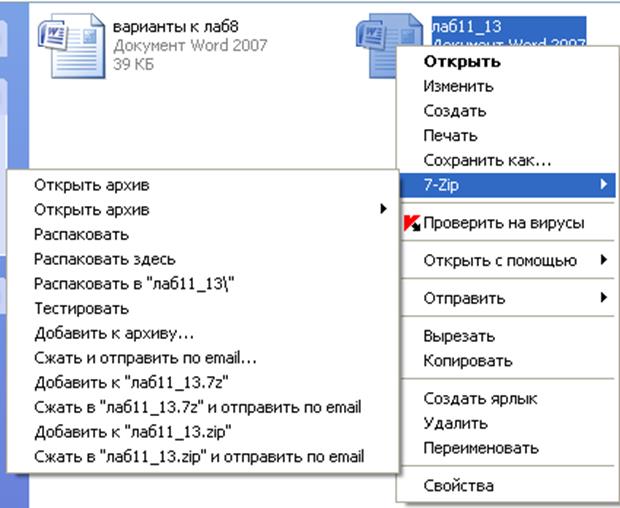620x508 pixels.
Task: Choose "Сохранить как..." menu entry
Action: (487, 160)
